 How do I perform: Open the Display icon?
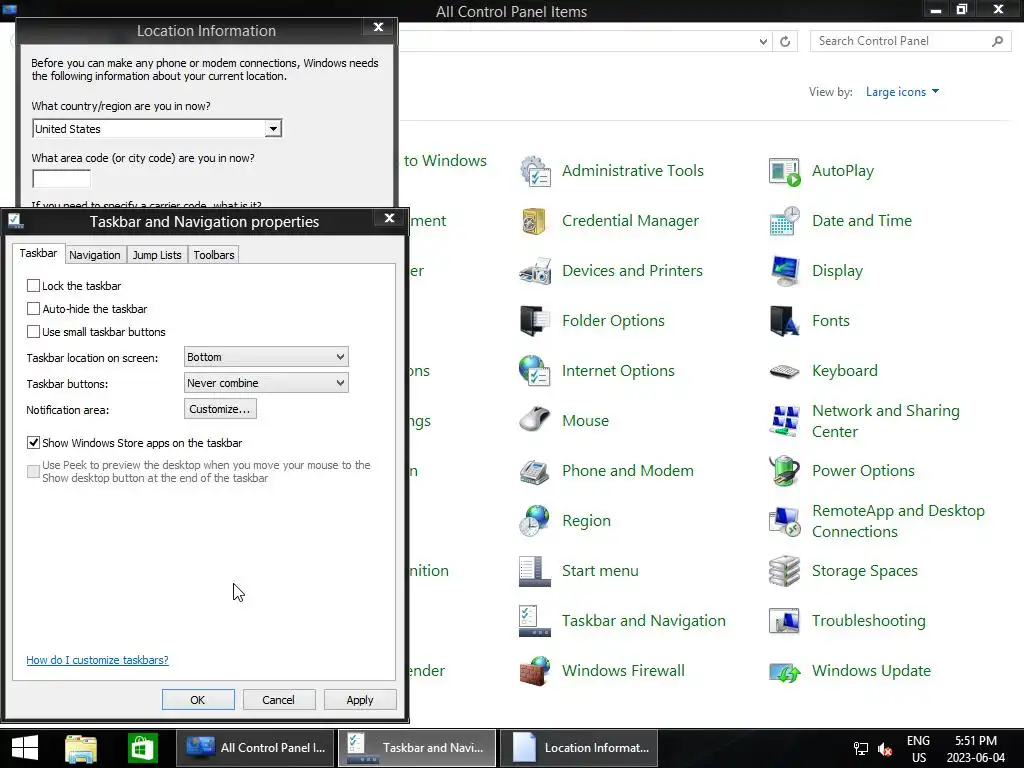(x=784, y=271)
